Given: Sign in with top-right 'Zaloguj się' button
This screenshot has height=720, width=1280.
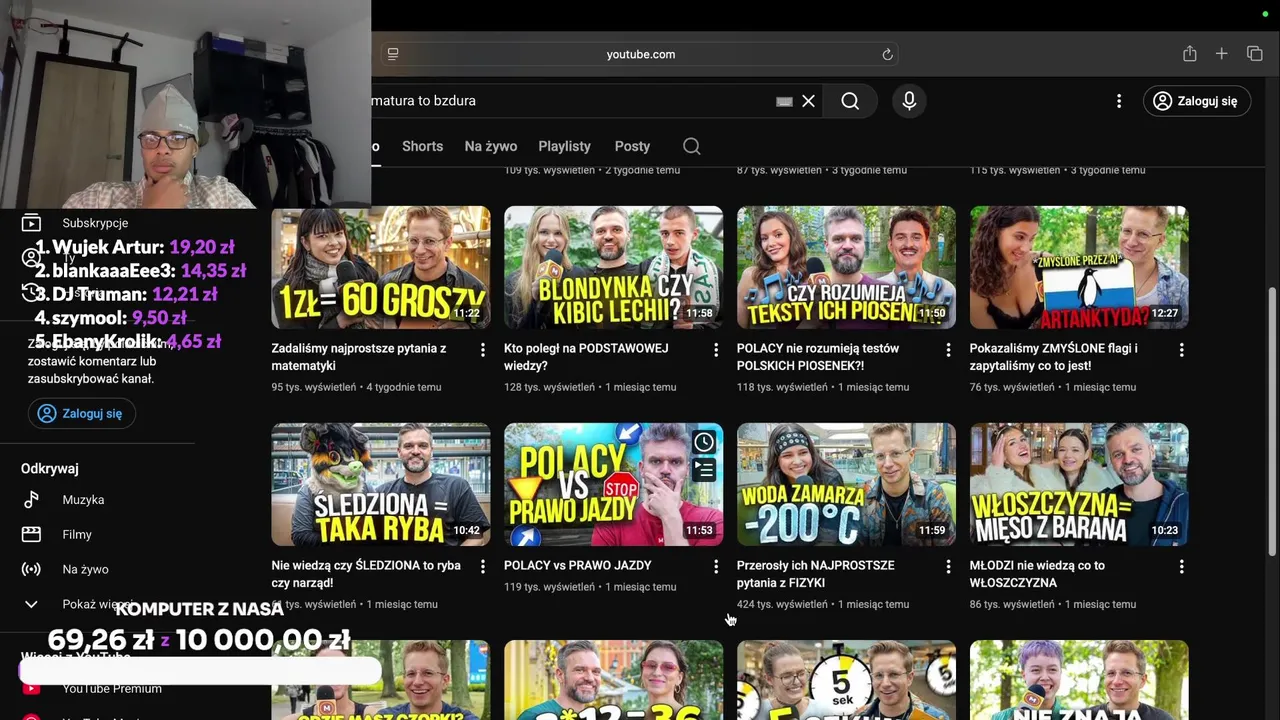Looking at the screenshot, I should click(1197, 101).
